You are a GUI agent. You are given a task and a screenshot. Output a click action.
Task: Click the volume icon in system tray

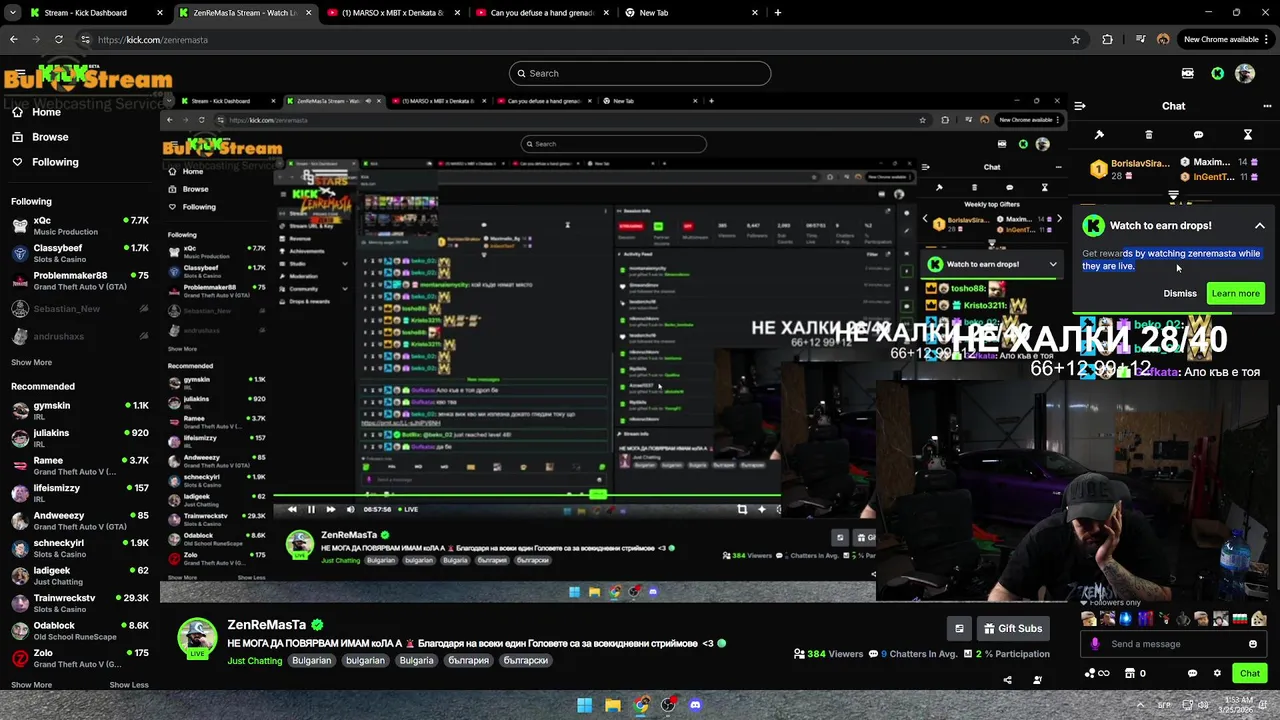tap(1205, 705)
